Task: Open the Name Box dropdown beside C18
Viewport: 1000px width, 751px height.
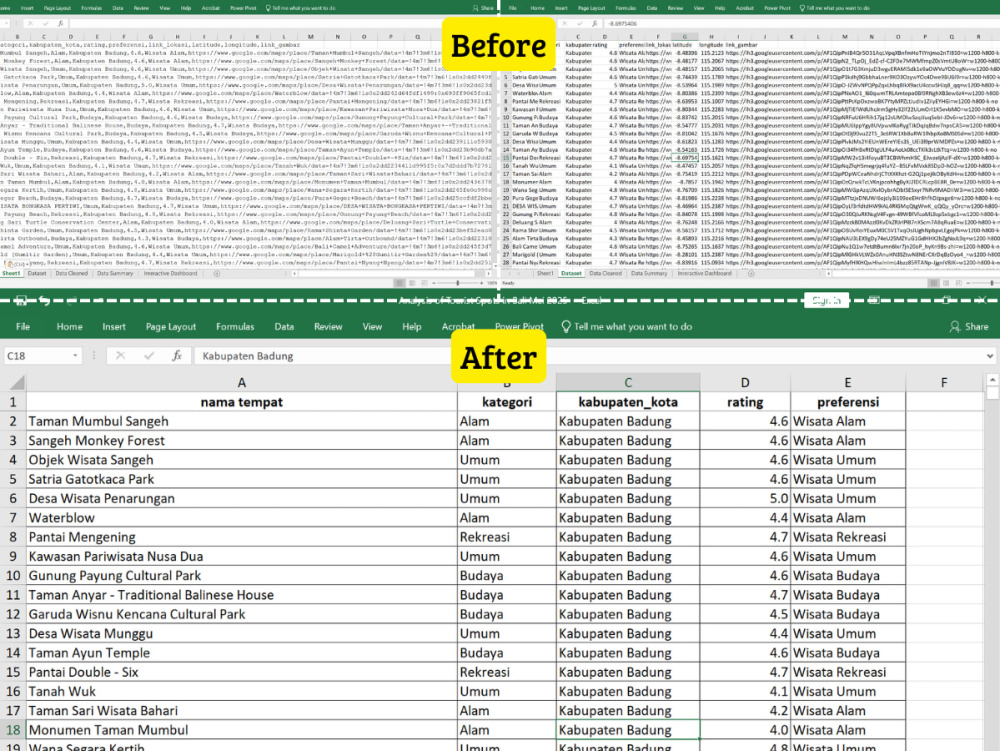Action: pos(75,356)
